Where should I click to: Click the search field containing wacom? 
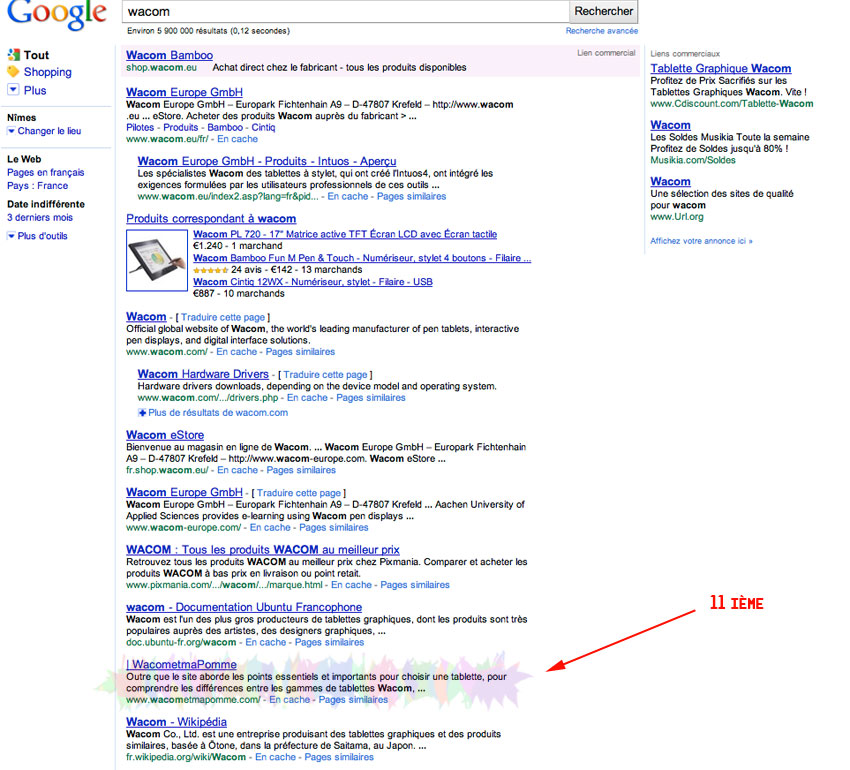pyautogui.click(x=345, y=11)
